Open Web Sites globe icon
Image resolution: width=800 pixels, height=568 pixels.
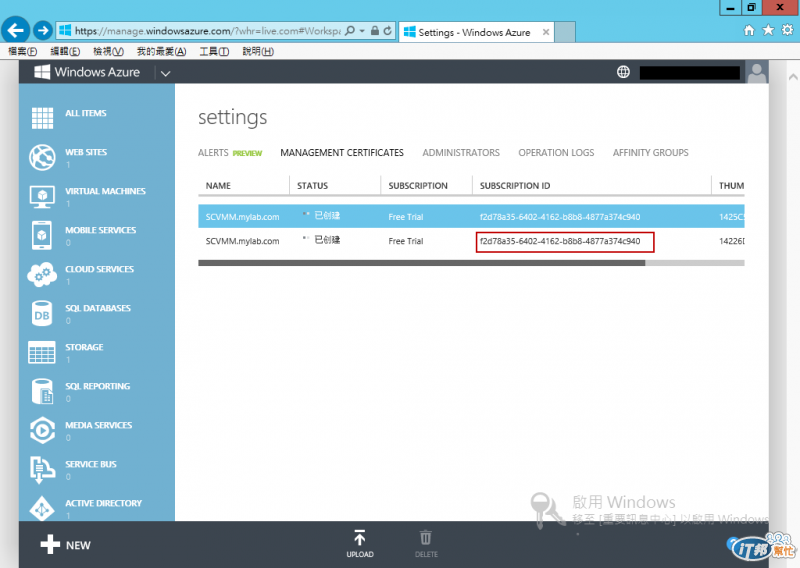click(x=42, y=157)
